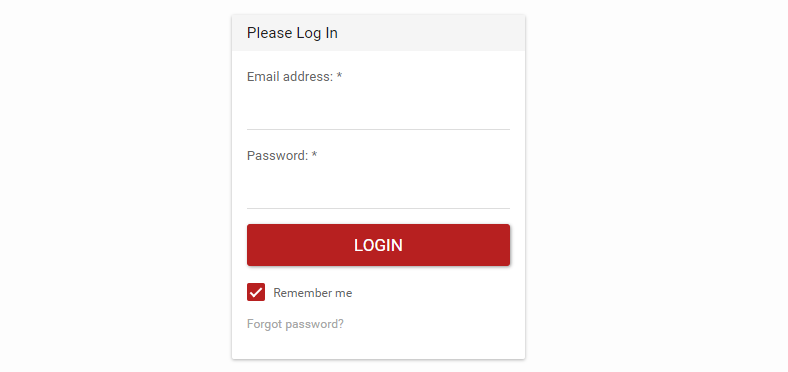788x372 pixels.
Task: Uncheck the red Remember me checkbox
Action: pos(256,292)
